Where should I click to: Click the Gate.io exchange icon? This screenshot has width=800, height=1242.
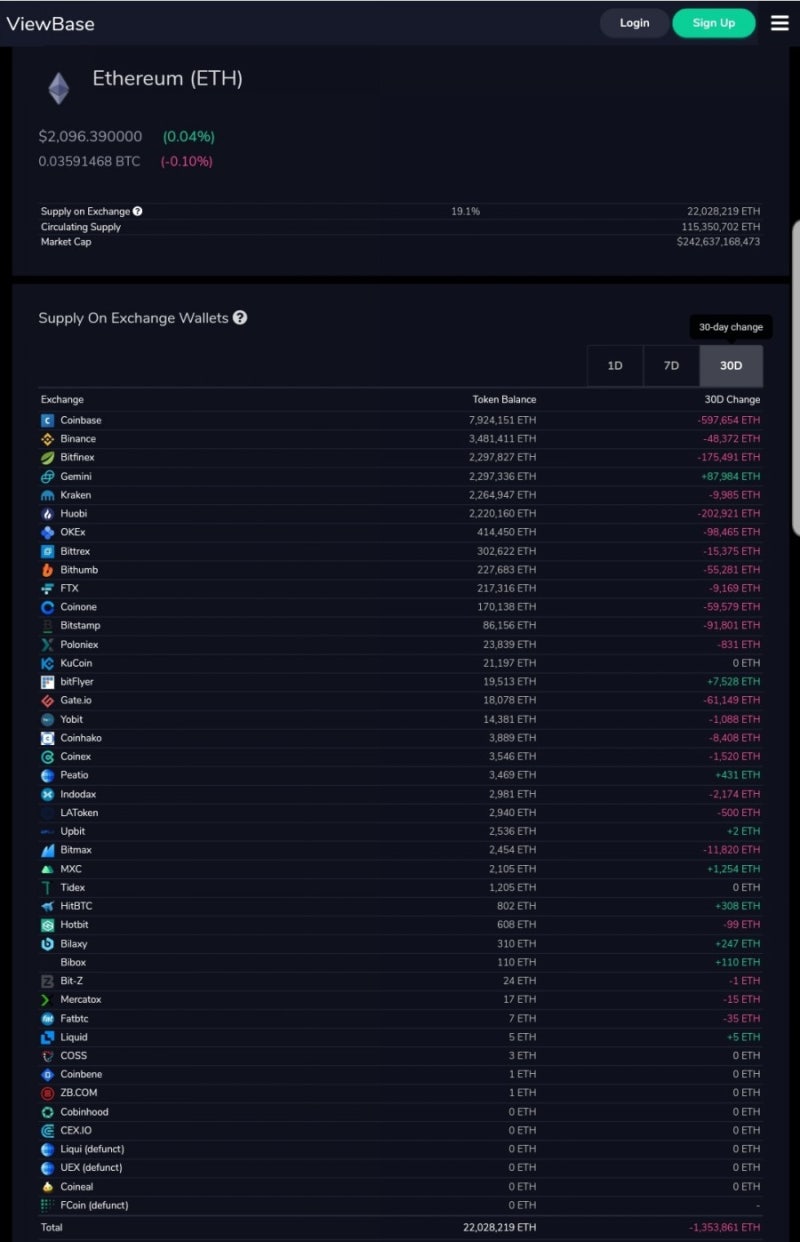pos(47,700)
